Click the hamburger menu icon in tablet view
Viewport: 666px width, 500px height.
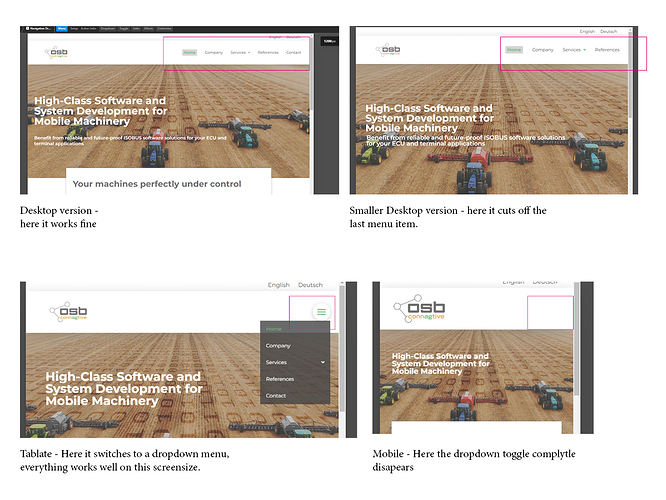[321, 311]
